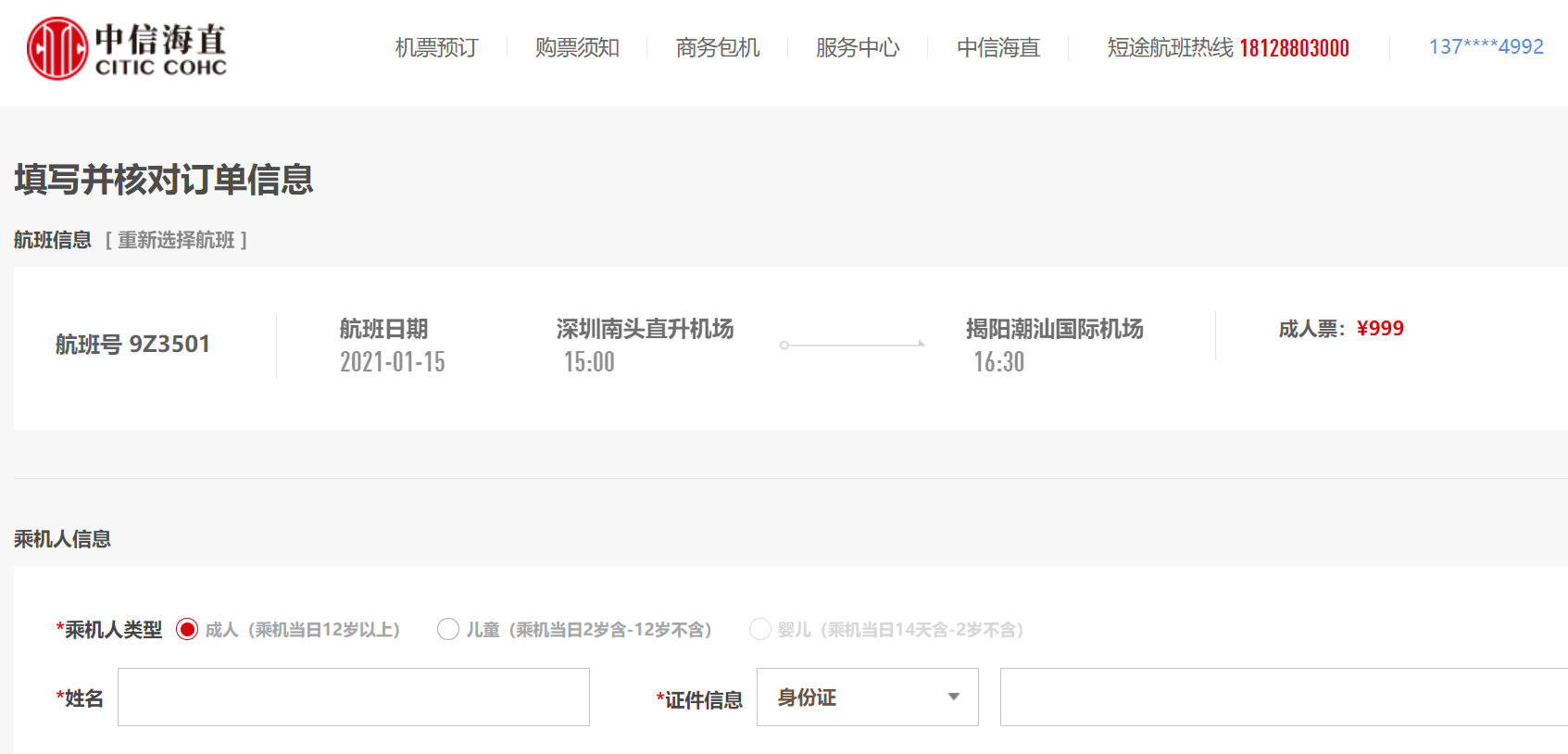Select 成人 passenger type radio button
Screen dimensions: 1568x754
[x=187, y=630]
